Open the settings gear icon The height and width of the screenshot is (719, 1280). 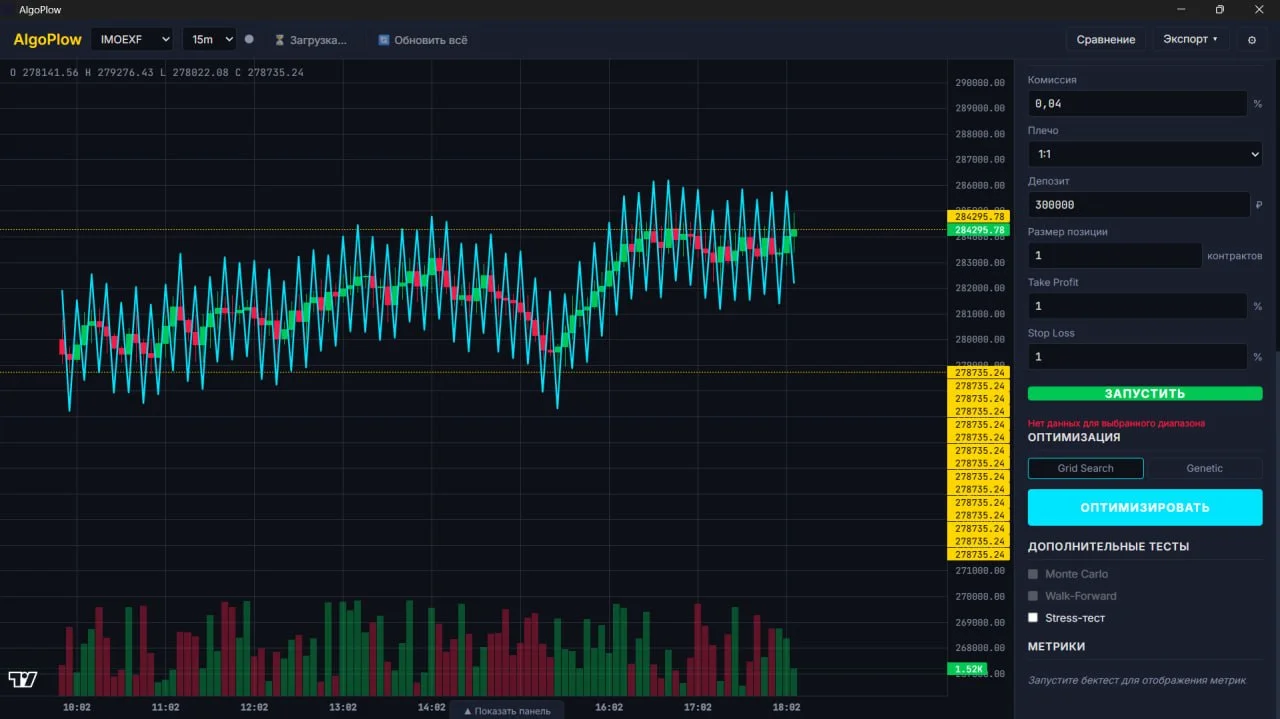pyautogui.click(x=1251, y=40)
